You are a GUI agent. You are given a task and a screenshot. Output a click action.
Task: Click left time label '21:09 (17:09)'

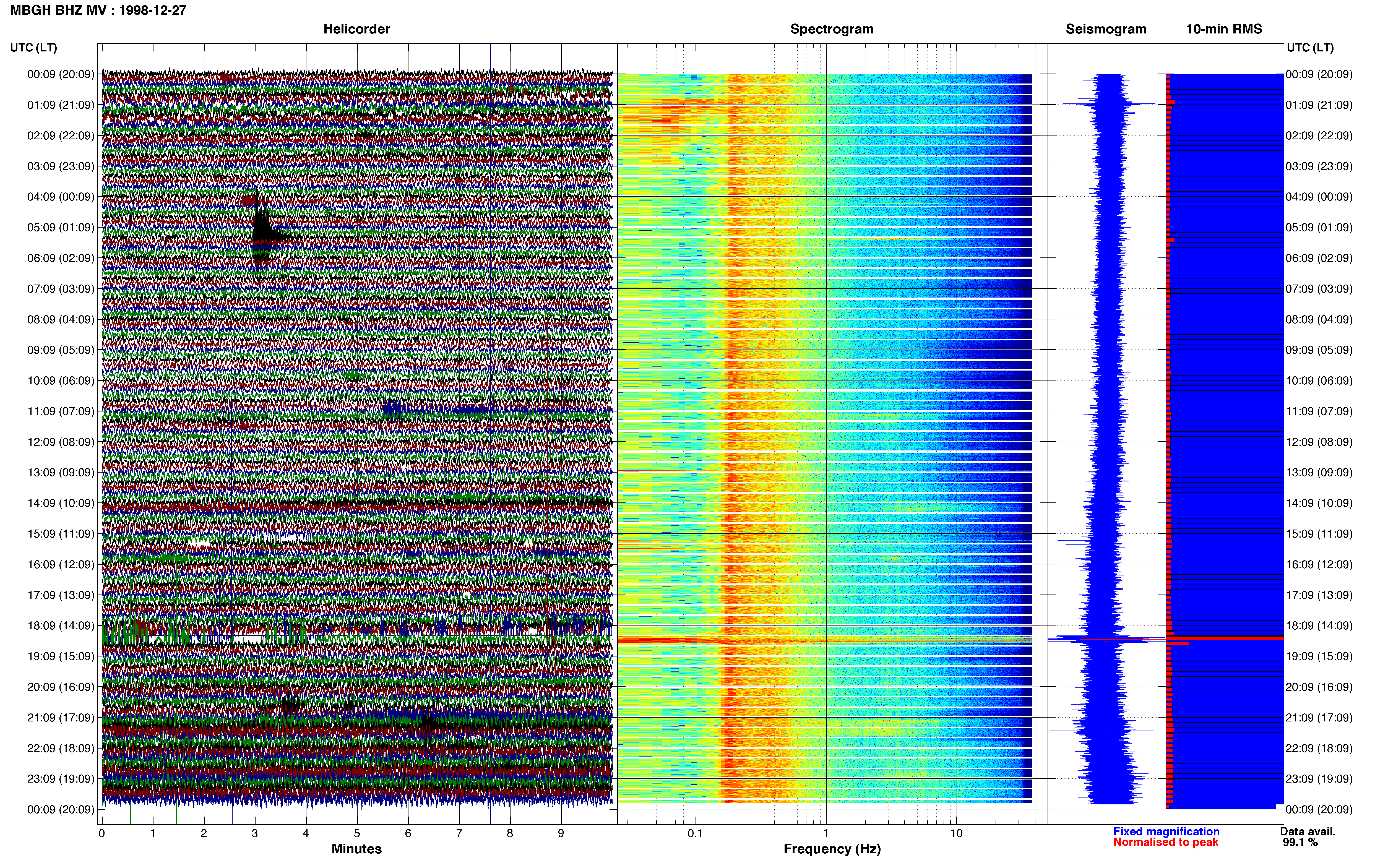[61, 718]
